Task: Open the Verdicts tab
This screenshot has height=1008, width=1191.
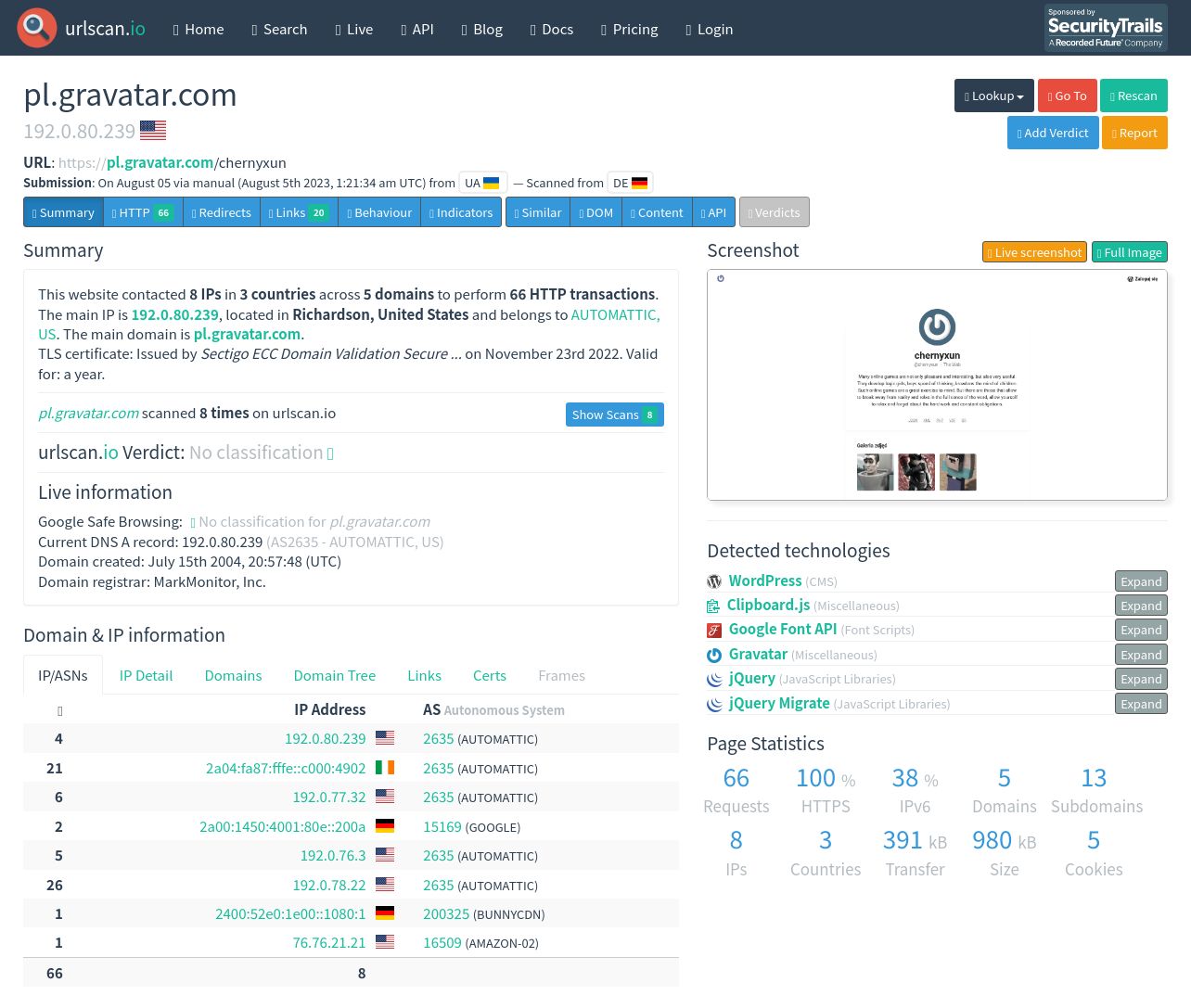Action: [775, 212]
